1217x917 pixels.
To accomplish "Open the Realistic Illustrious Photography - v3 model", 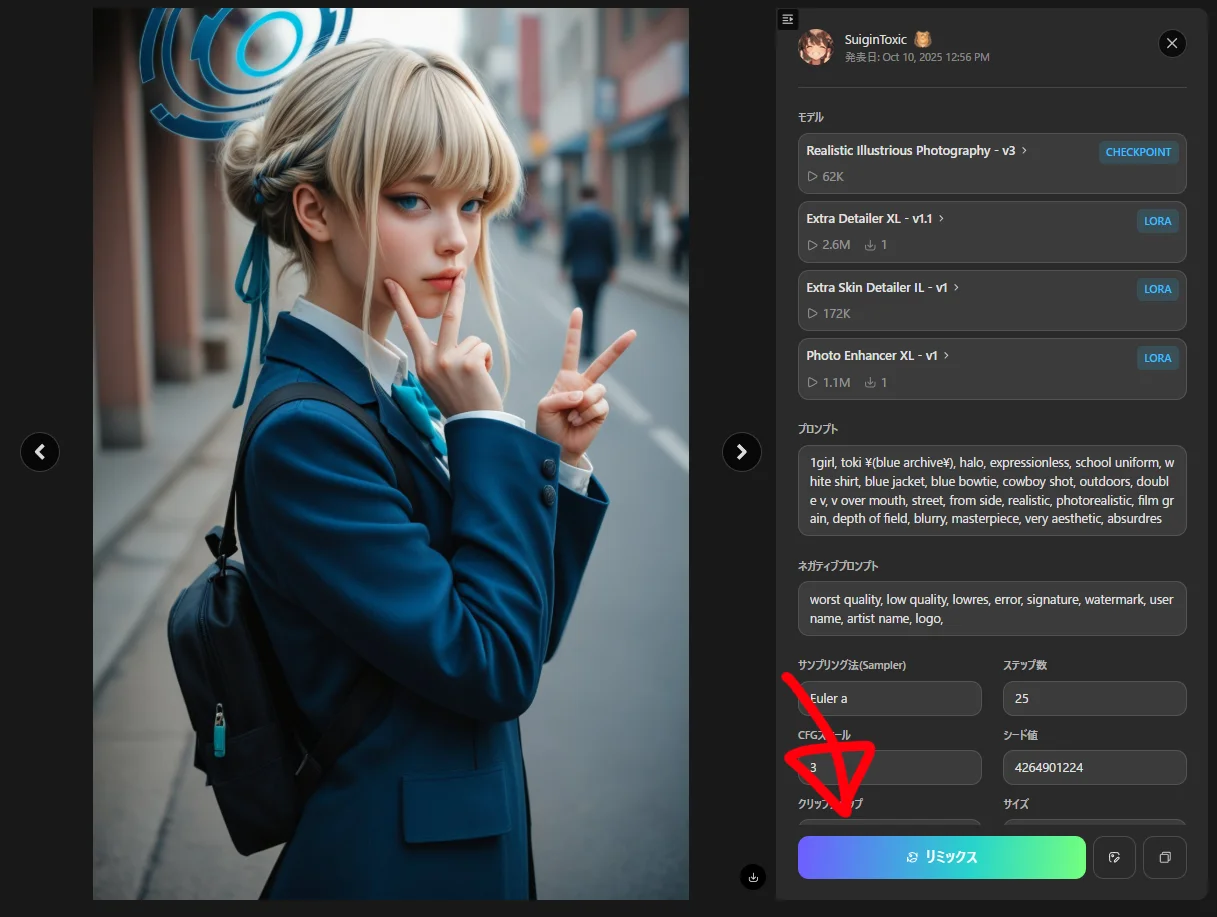I will pos(911,151).
